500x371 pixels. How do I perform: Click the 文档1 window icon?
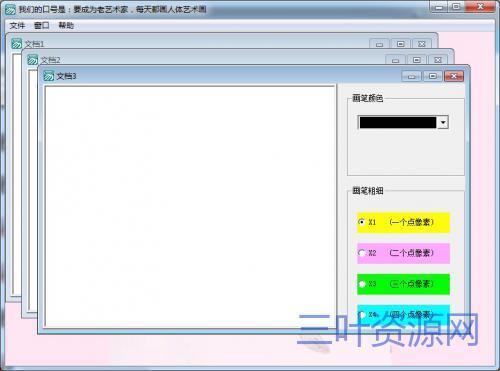tap(17, 44)
